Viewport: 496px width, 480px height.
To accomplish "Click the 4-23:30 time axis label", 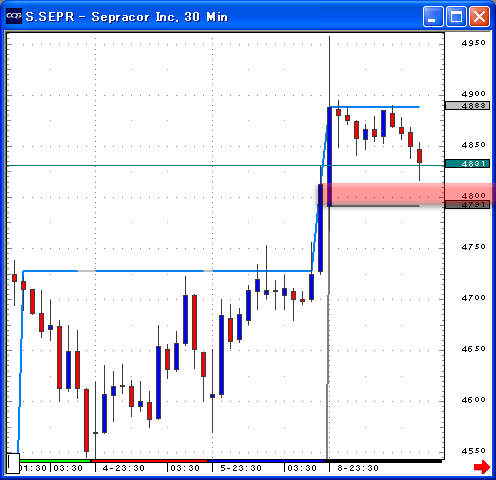I will coord(124,468).
